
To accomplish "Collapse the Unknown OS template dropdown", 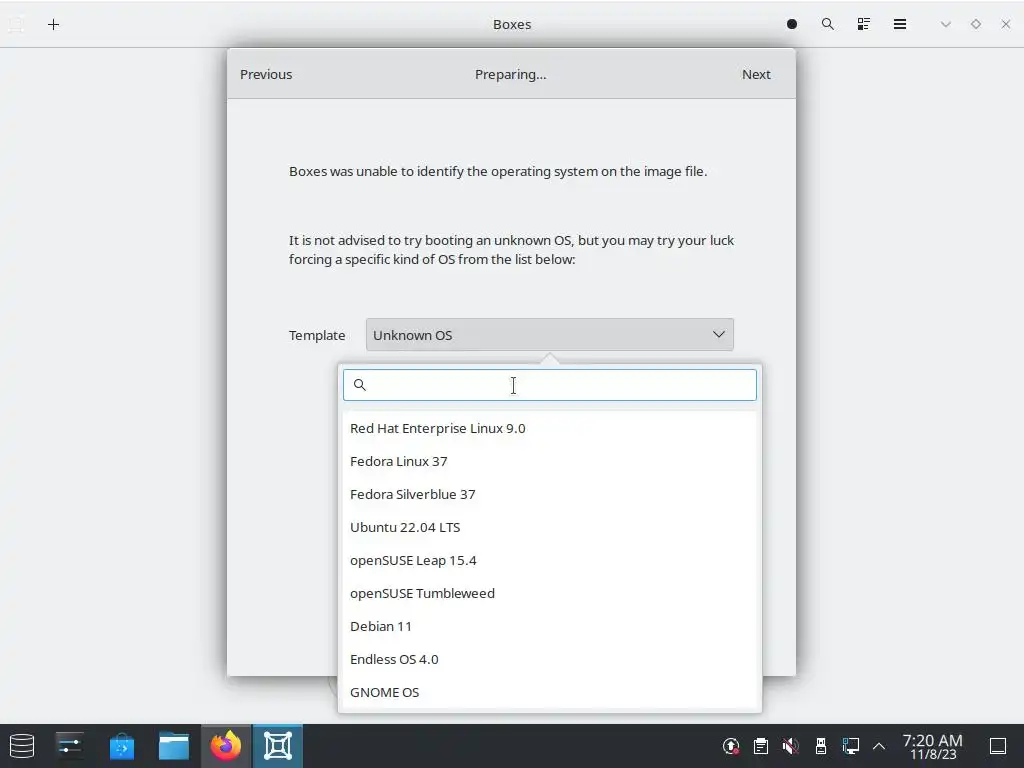I will pyautogui.click(x=549, y=334).
